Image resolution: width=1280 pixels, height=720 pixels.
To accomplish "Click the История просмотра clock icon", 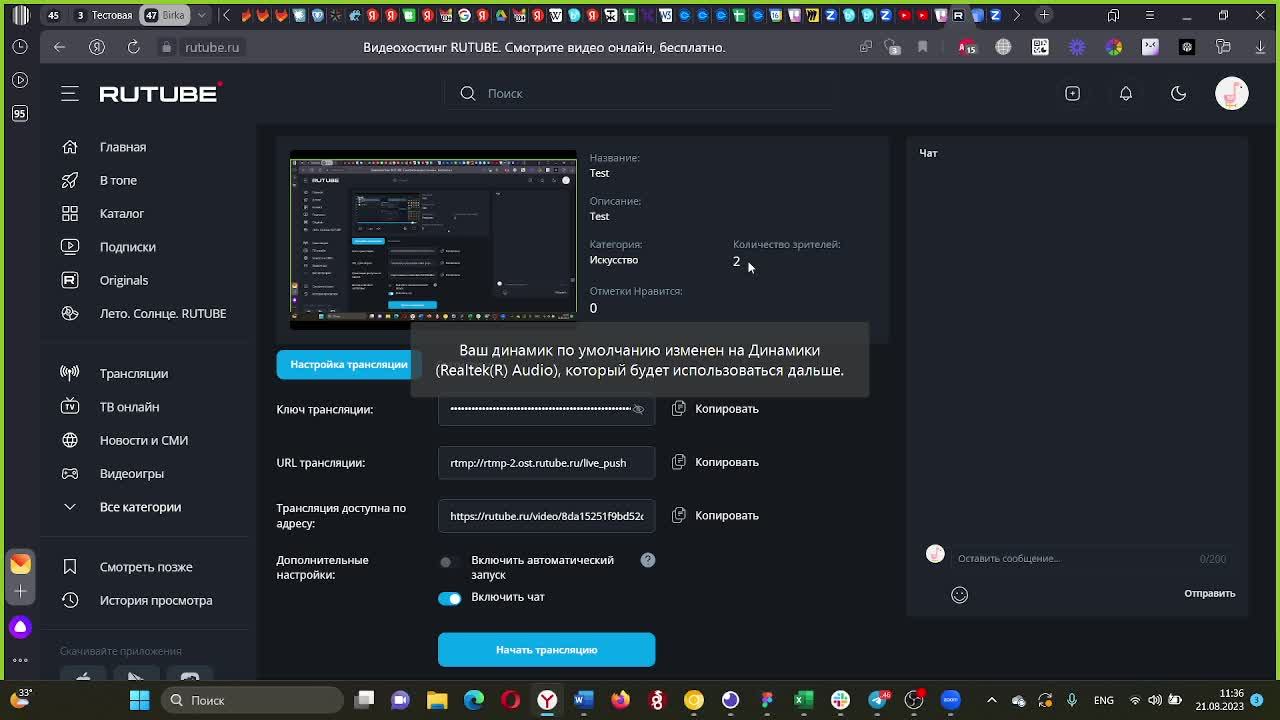I will (x=70, y=600).
